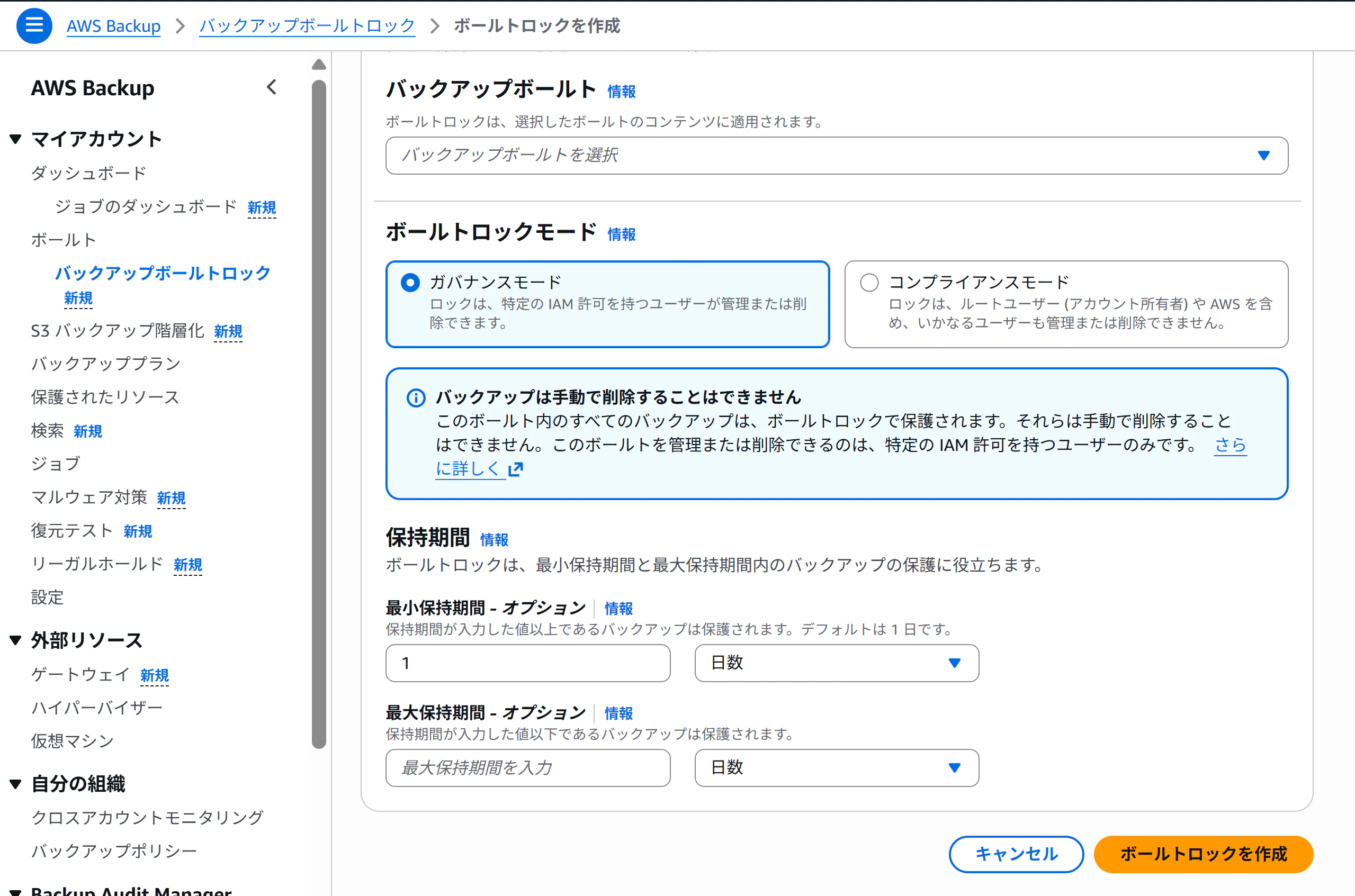Select the ガバナンスモード radio option
The image size is (1355, 896).
point(410,283)
